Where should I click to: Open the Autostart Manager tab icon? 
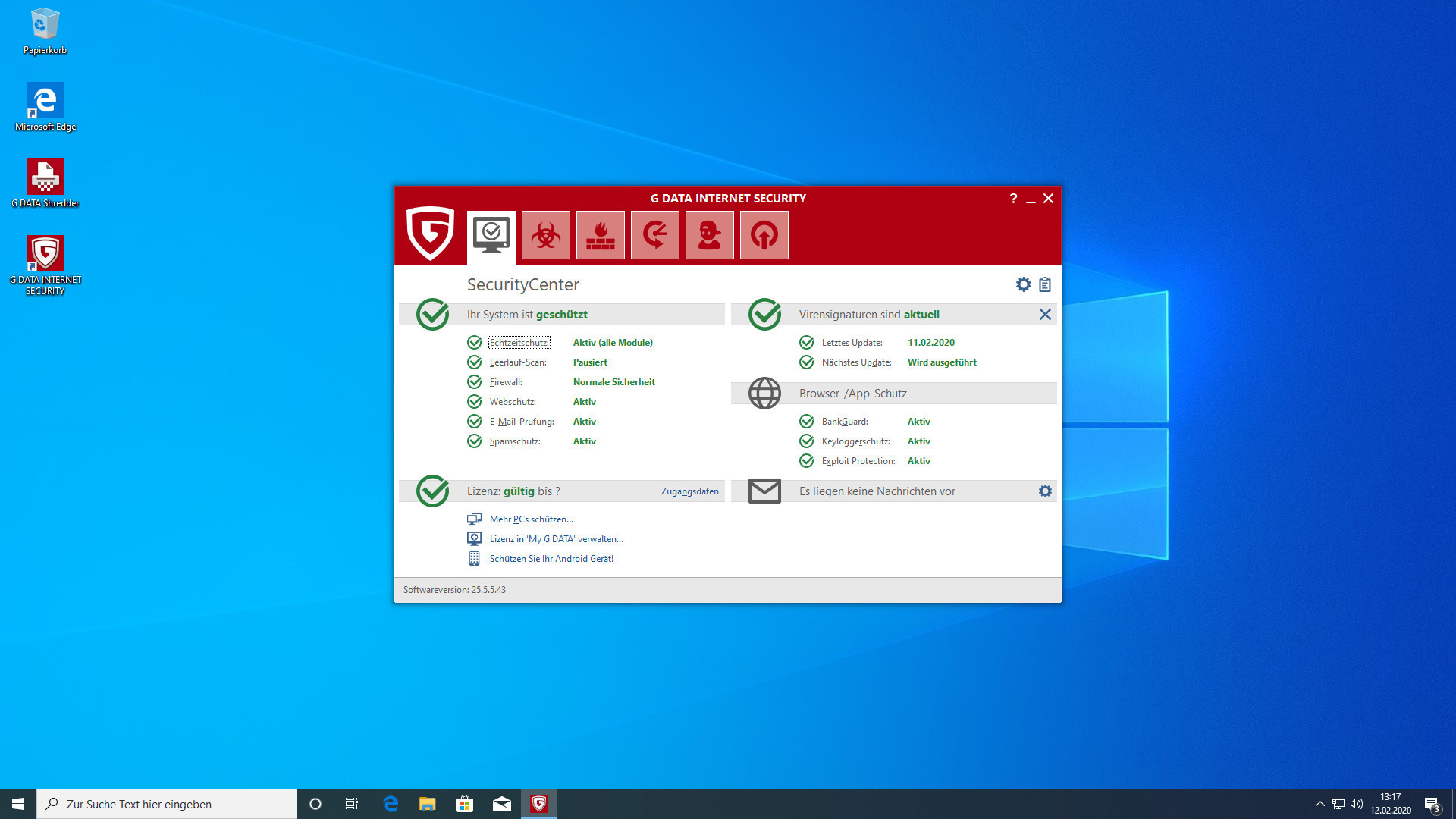point(764,235)
